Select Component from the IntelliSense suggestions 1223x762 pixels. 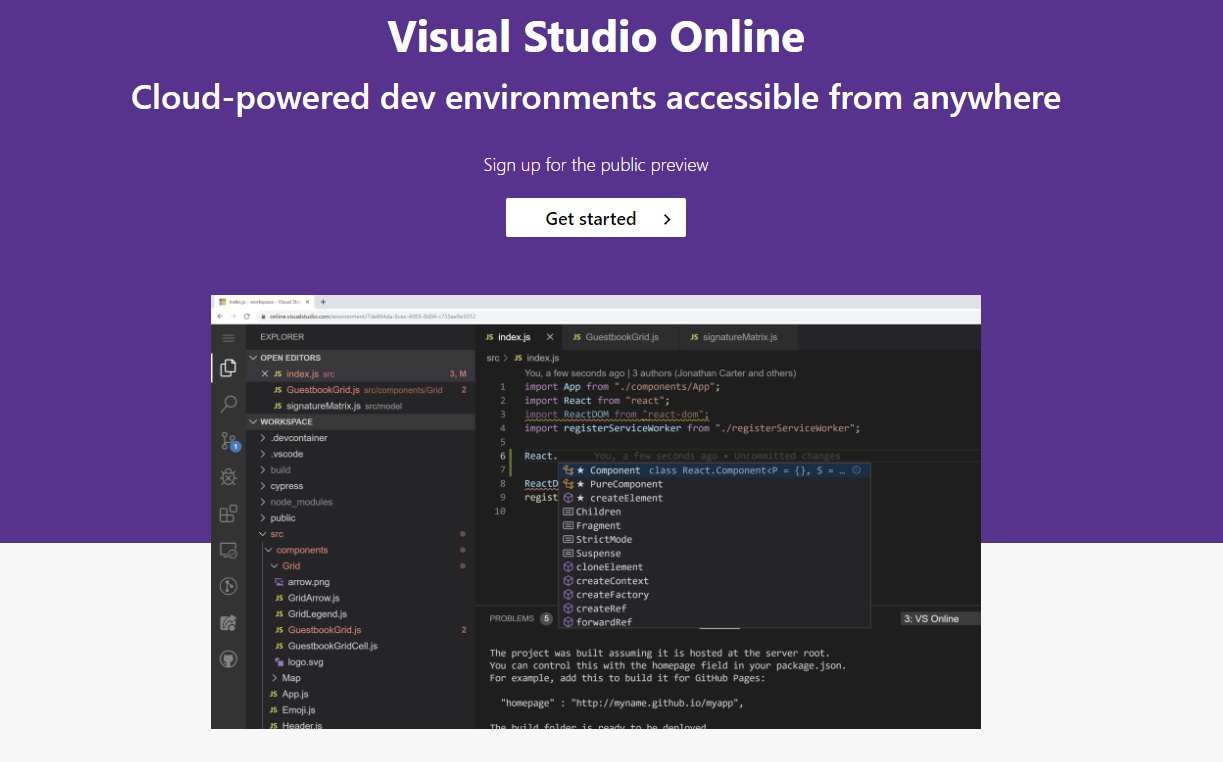click(614, 470)
